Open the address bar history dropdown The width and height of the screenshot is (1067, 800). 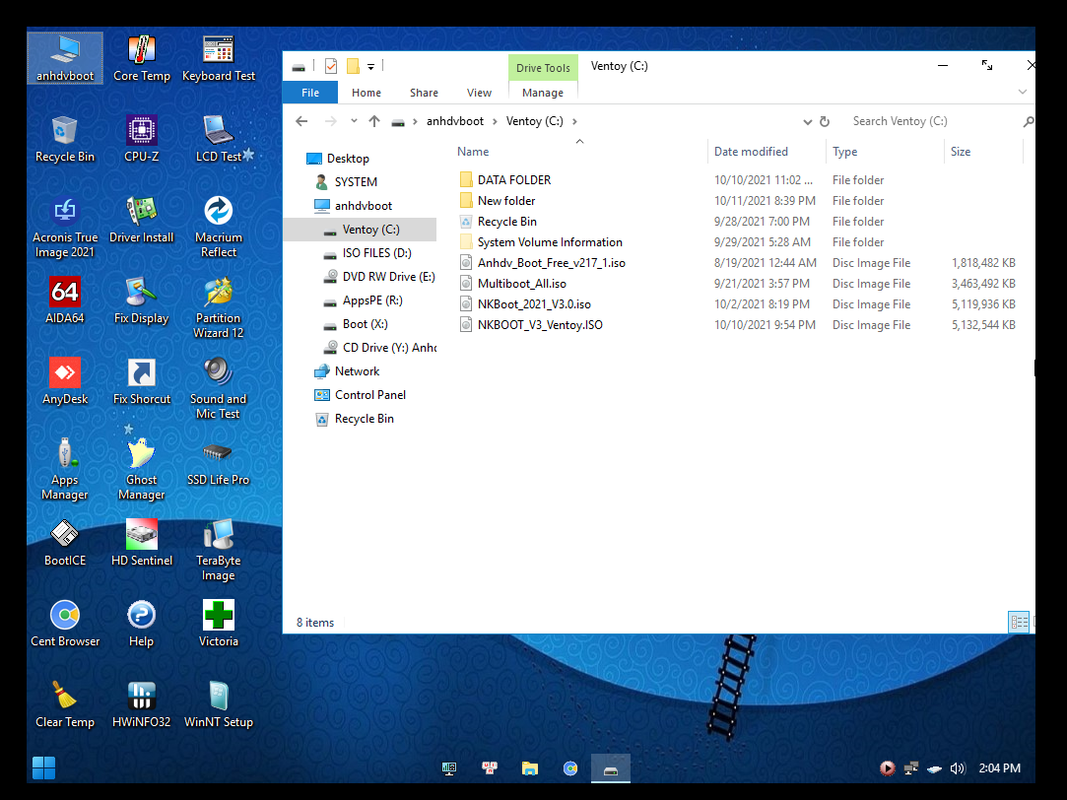807,122
